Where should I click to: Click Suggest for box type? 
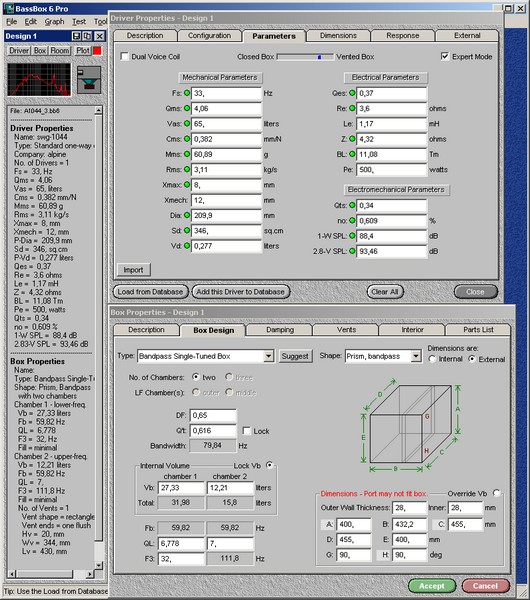tap(295, 356)
